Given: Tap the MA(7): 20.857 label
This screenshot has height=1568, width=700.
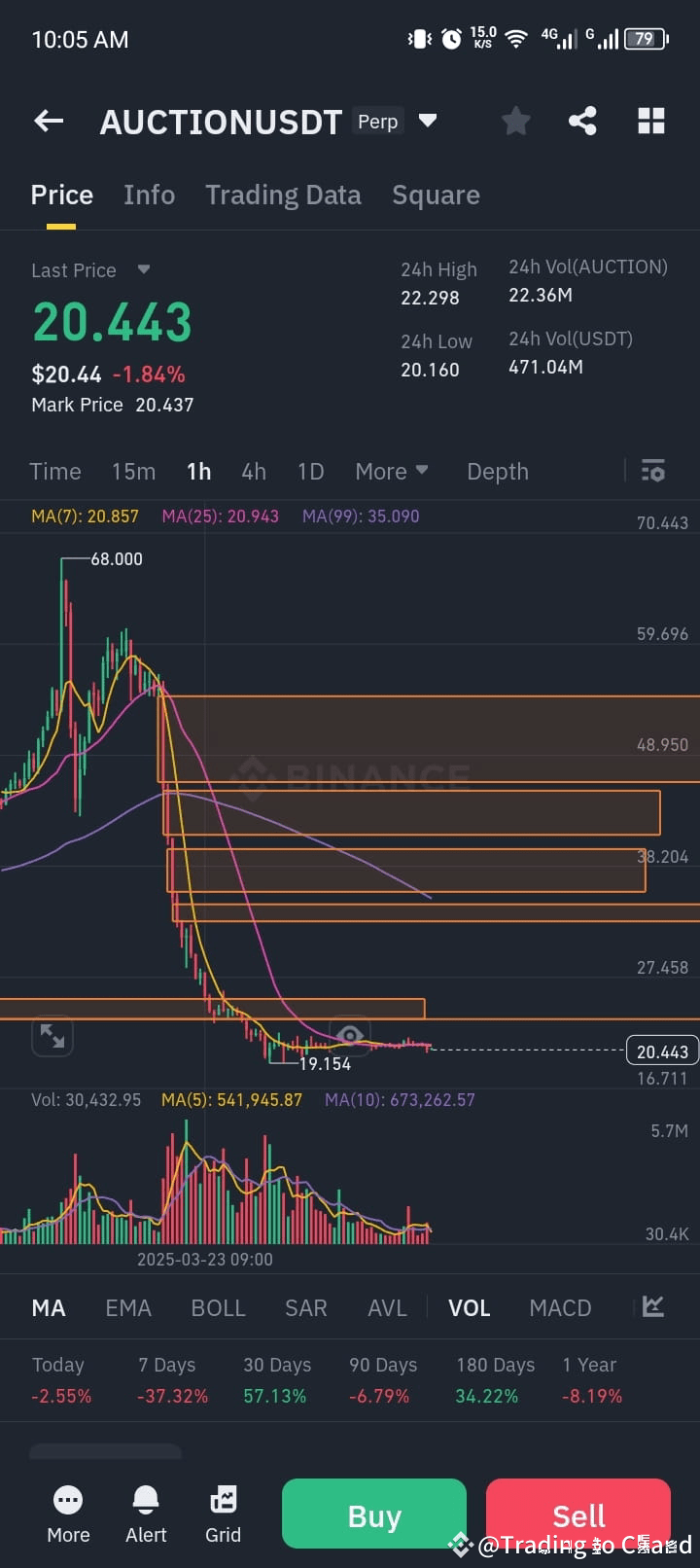Looking at the screenshot, I should point(85,517).
